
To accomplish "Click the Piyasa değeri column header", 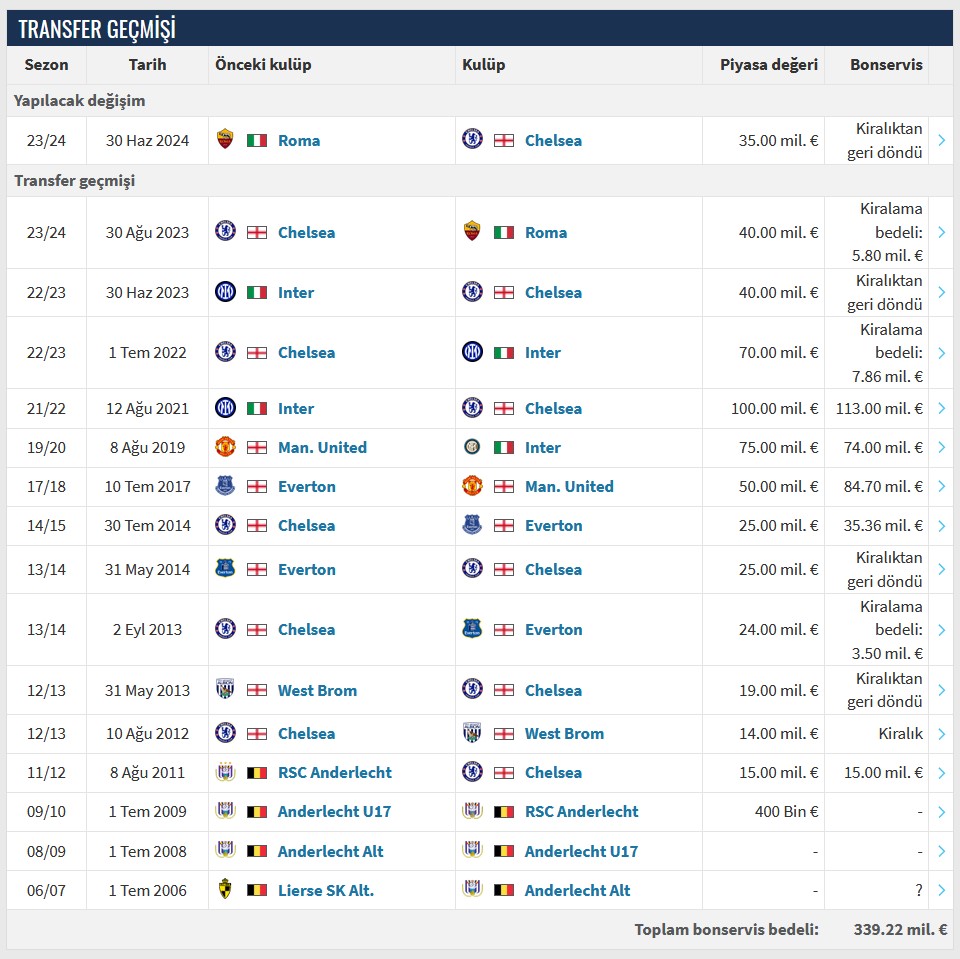I will pos(768,64).
